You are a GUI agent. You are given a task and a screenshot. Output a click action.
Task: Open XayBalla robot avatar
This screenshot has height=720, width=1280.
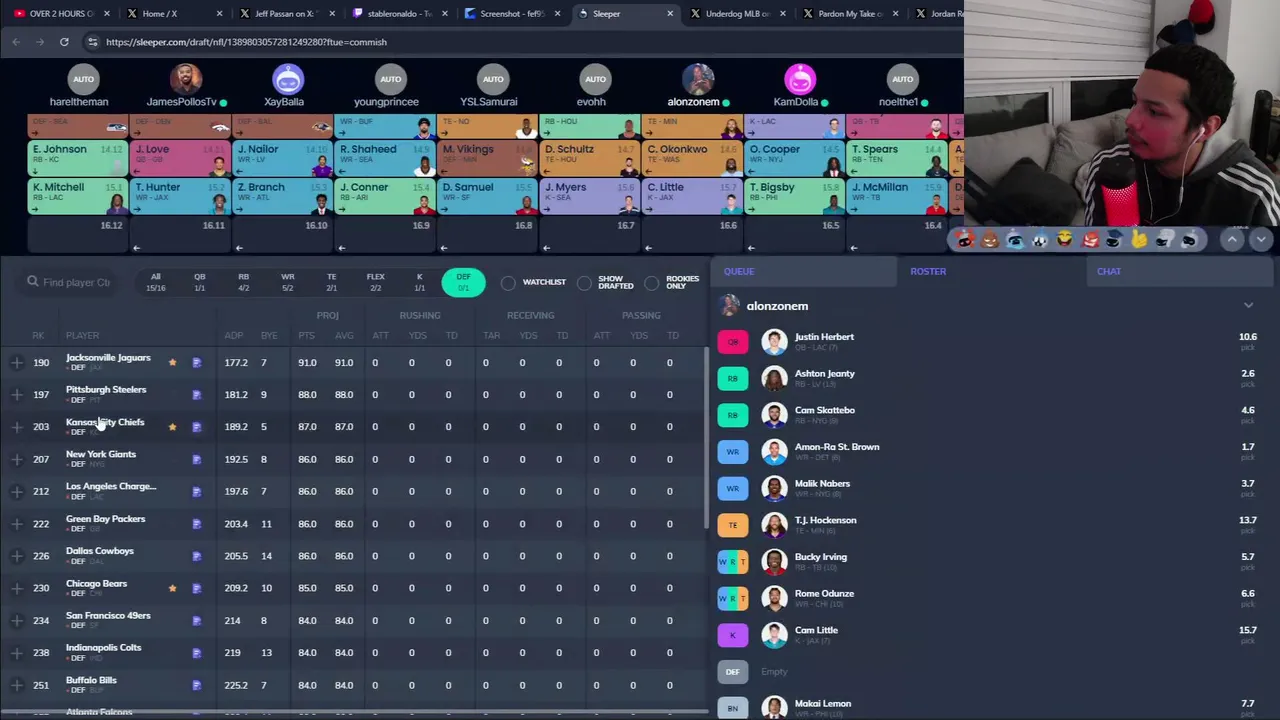click(287, 79)
